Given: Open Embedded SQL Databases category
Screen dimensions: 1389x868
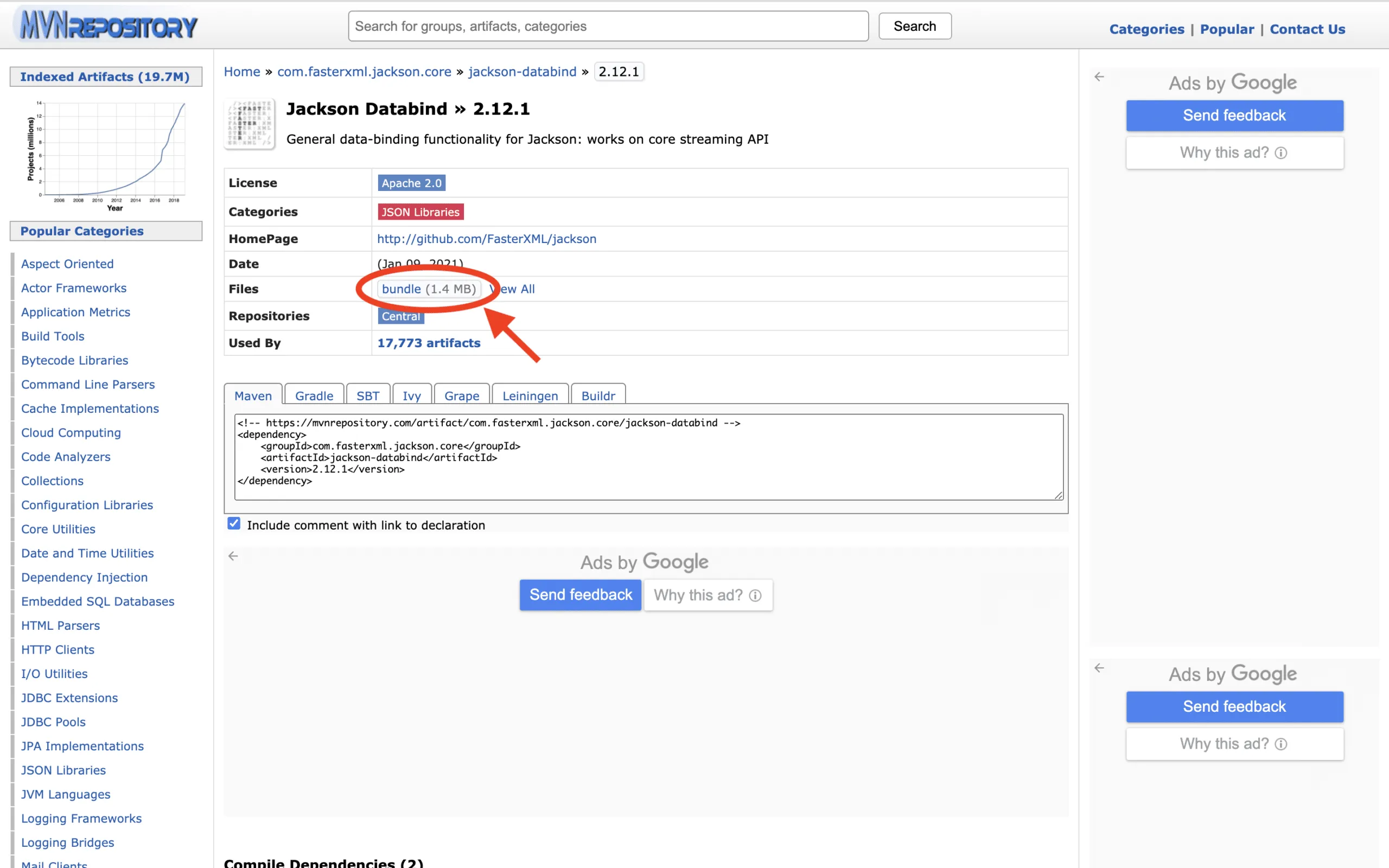Looking at the screenshot, I should coord(98,602).
